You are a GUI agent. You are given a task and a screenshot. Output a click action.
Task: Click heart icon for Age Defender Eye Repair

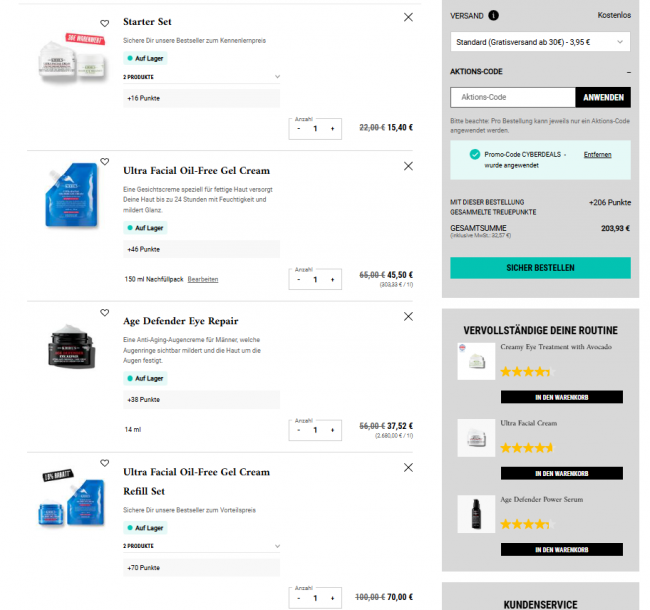tap(105, 313)
